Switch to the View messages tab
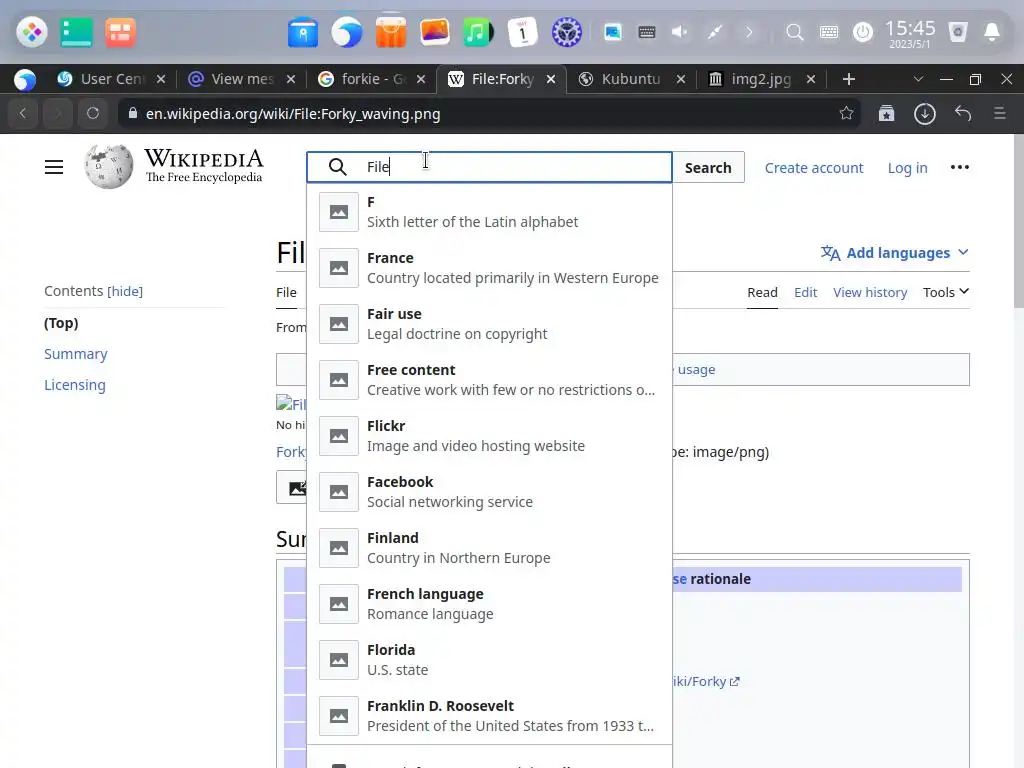Screen dimensions: 1024x768 [241, 79]
